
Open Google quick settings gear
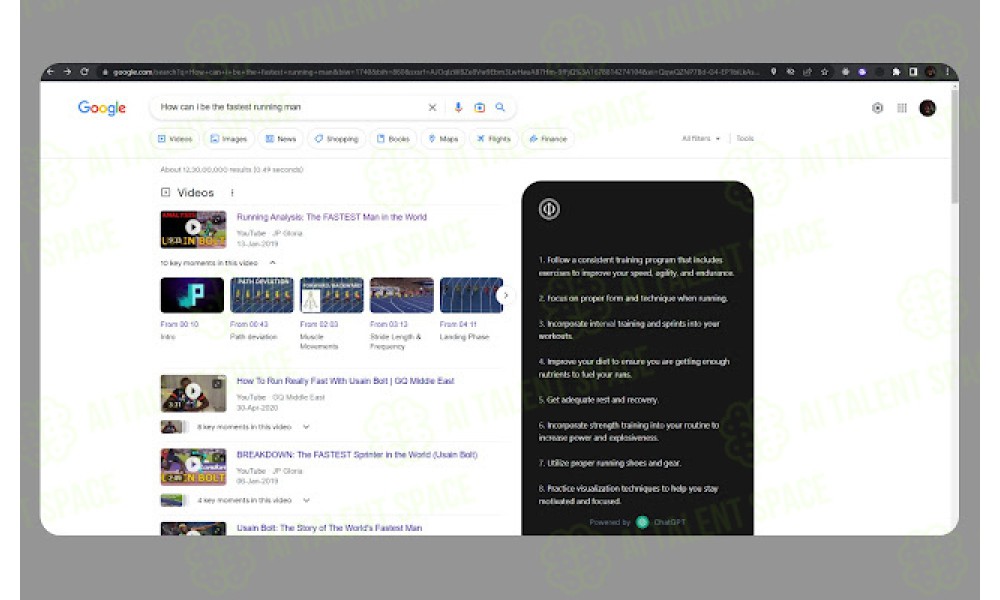[878, 108]
